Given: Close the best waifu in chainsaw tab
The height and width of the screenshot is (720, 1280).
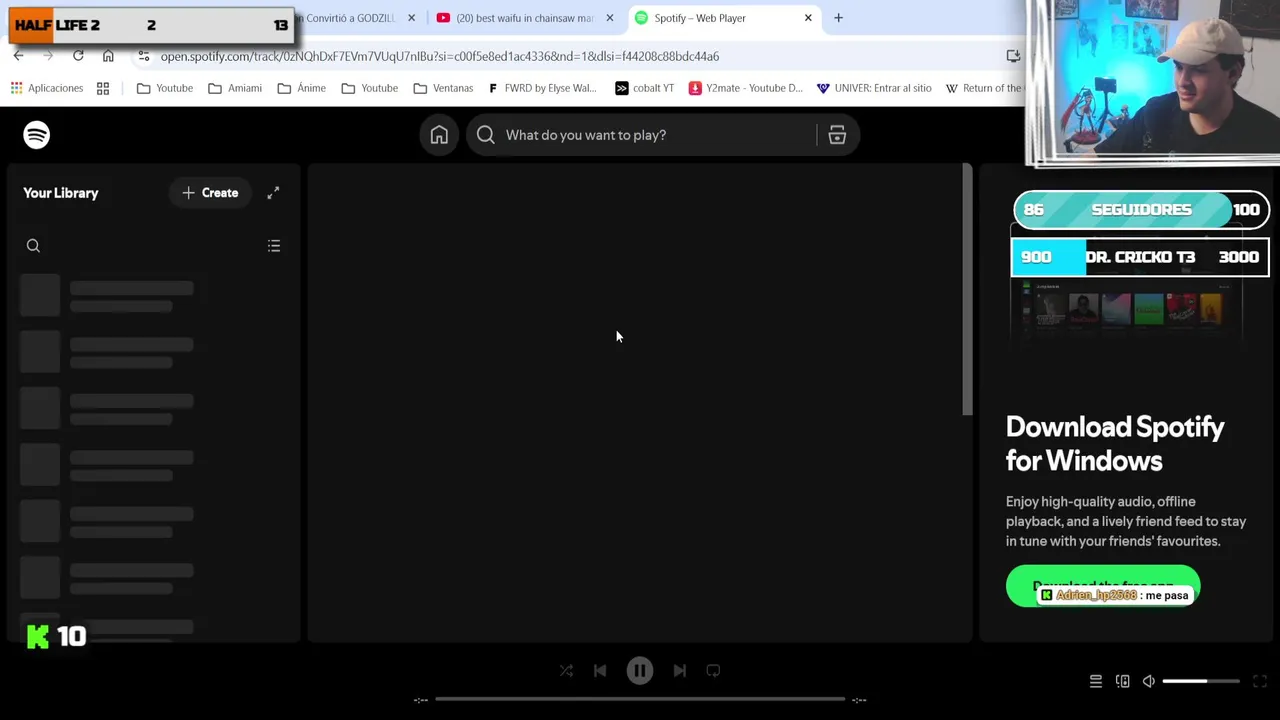Looking at the screenshot, I should point(610,18).
